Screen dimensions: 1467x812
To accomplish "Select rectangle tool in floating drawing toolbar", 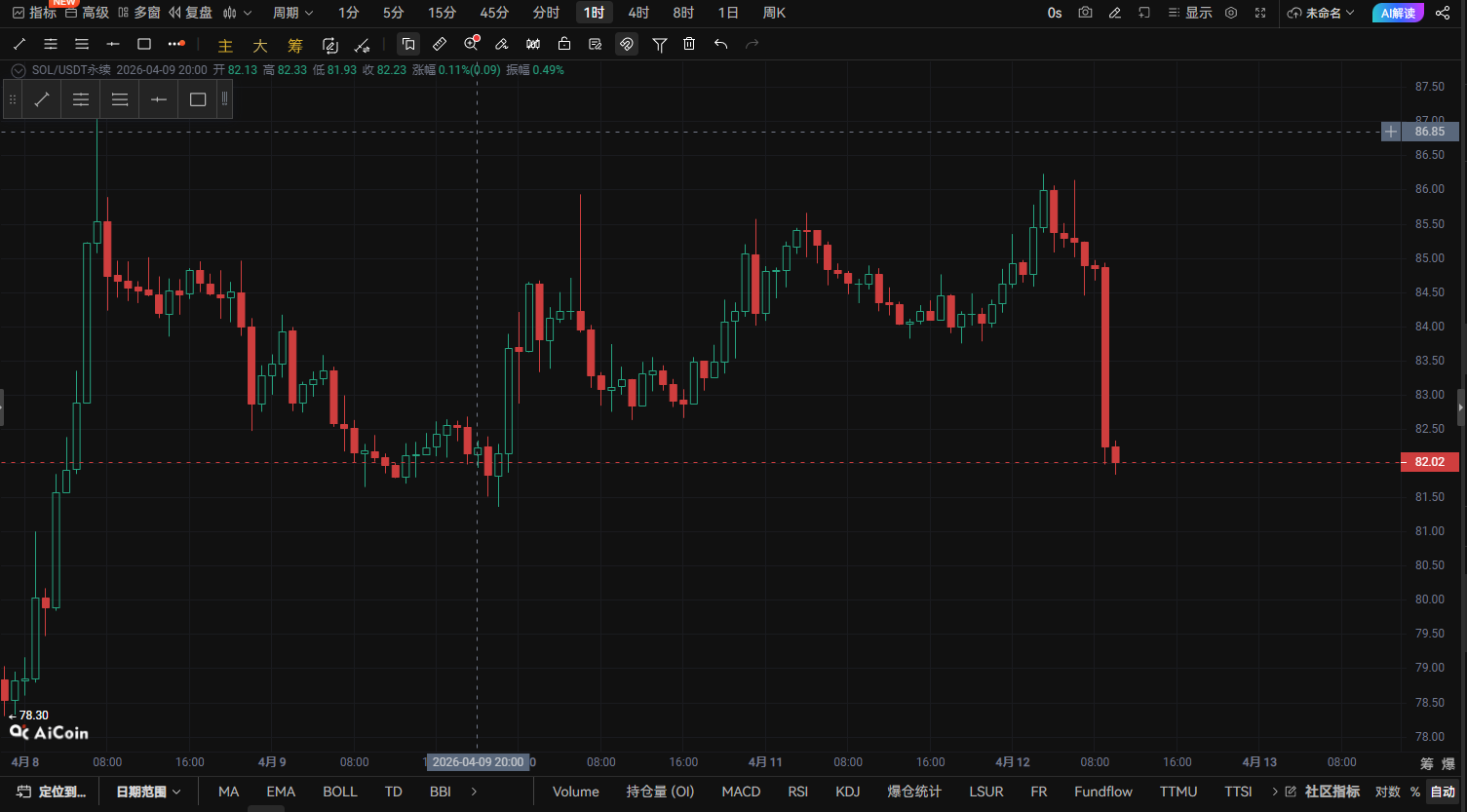I will tap(198, 99).
